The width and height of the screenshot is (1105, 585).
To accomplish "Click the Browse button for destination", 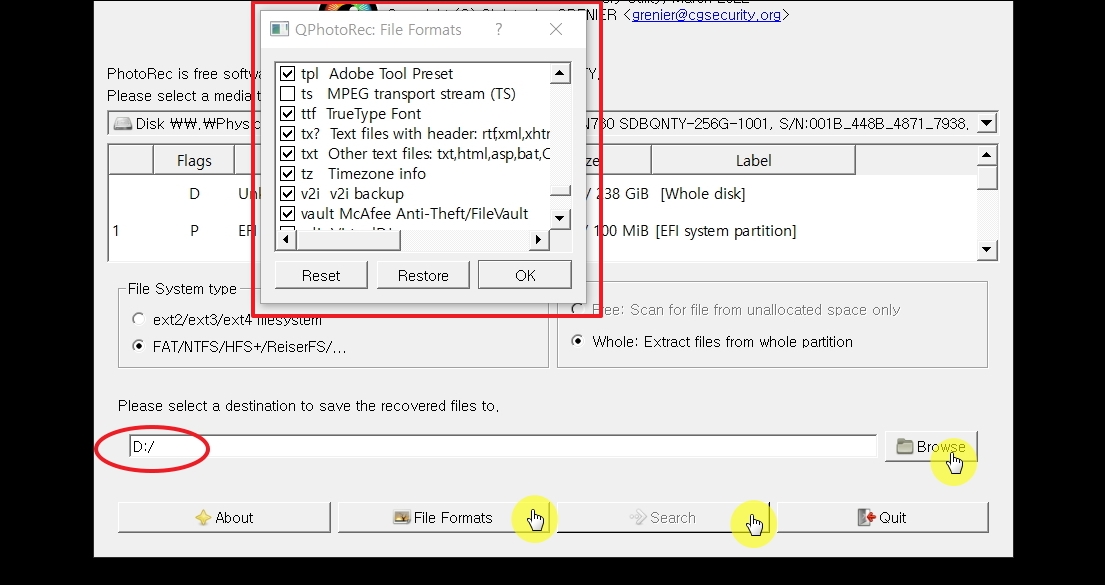I will click(x=931, y=446).
